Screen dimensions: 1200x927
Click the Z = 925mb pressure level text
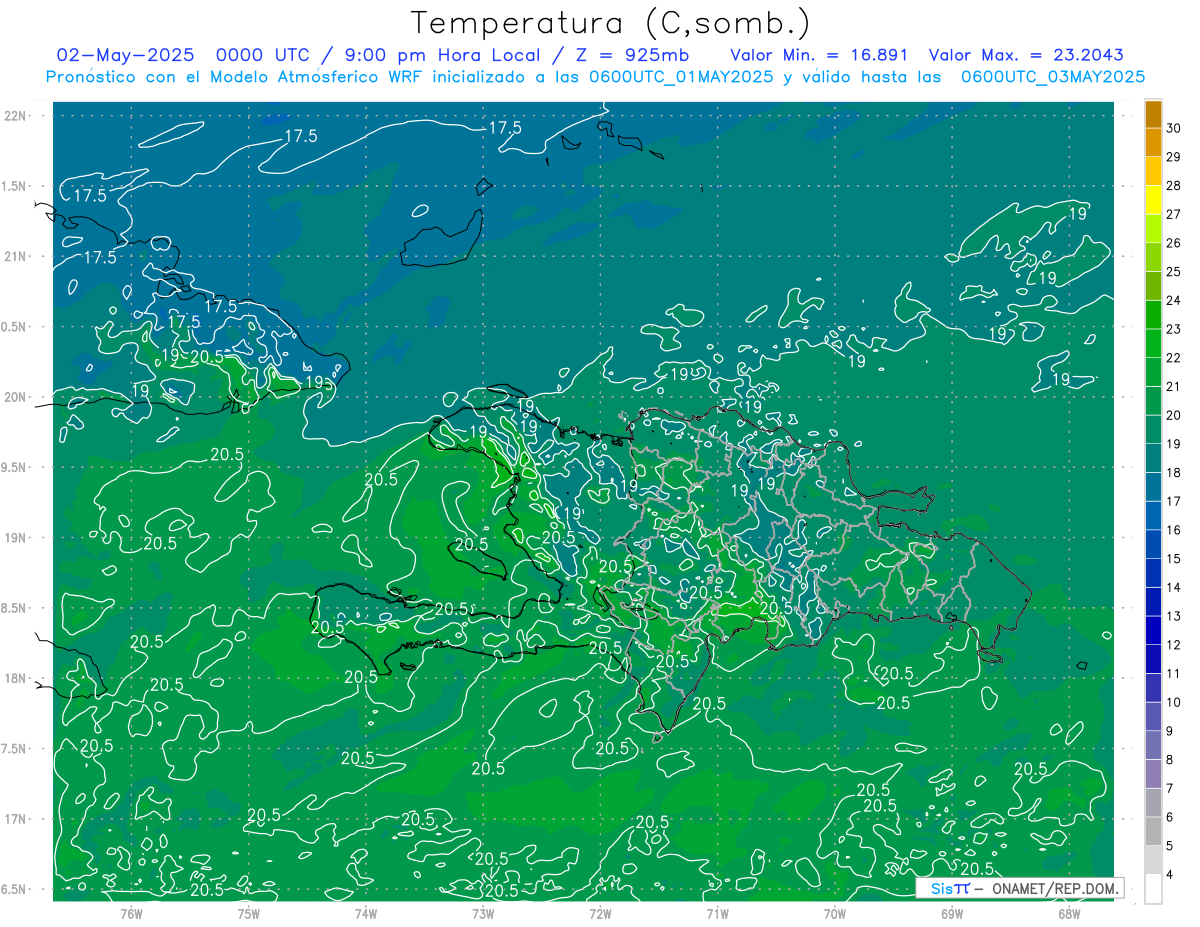(x=633, y=55)
